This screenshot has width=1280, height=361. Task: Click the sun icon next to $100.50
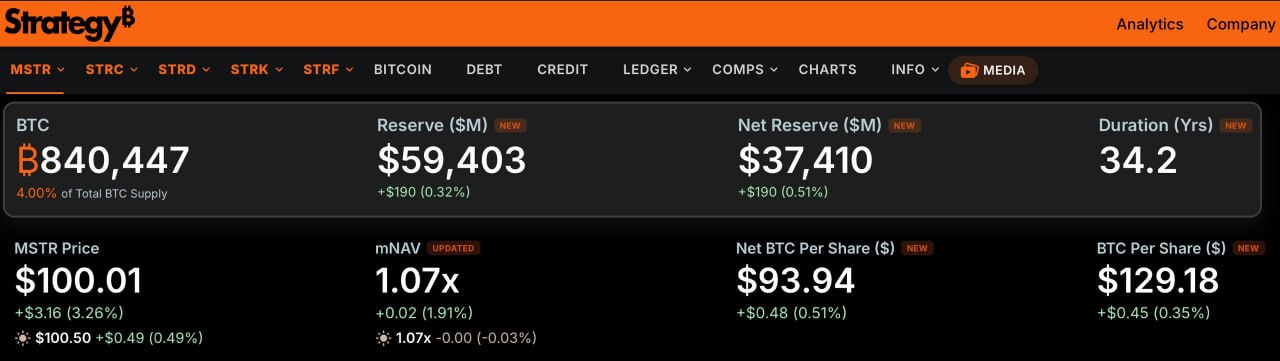click(x=22, y=338)
